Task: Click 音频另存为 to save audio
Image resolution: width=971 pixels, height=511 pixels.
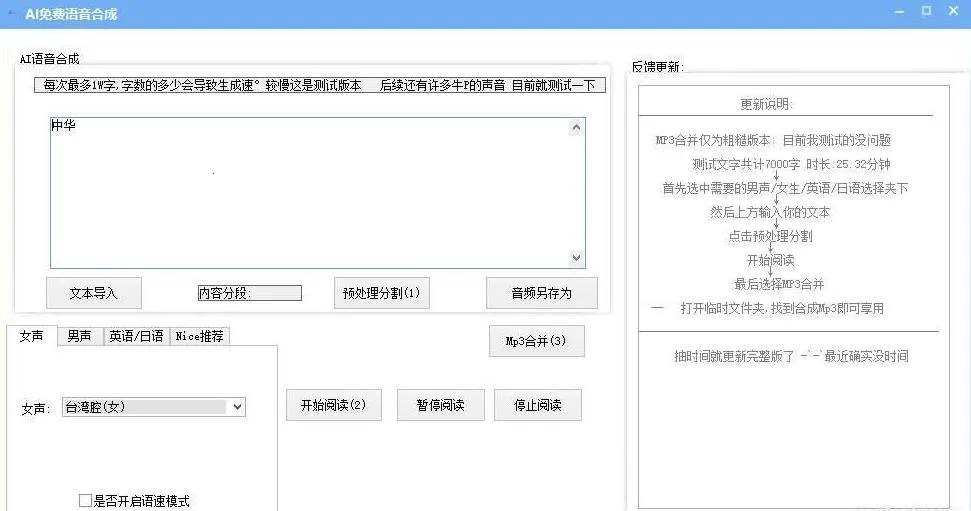Action: 541,293
